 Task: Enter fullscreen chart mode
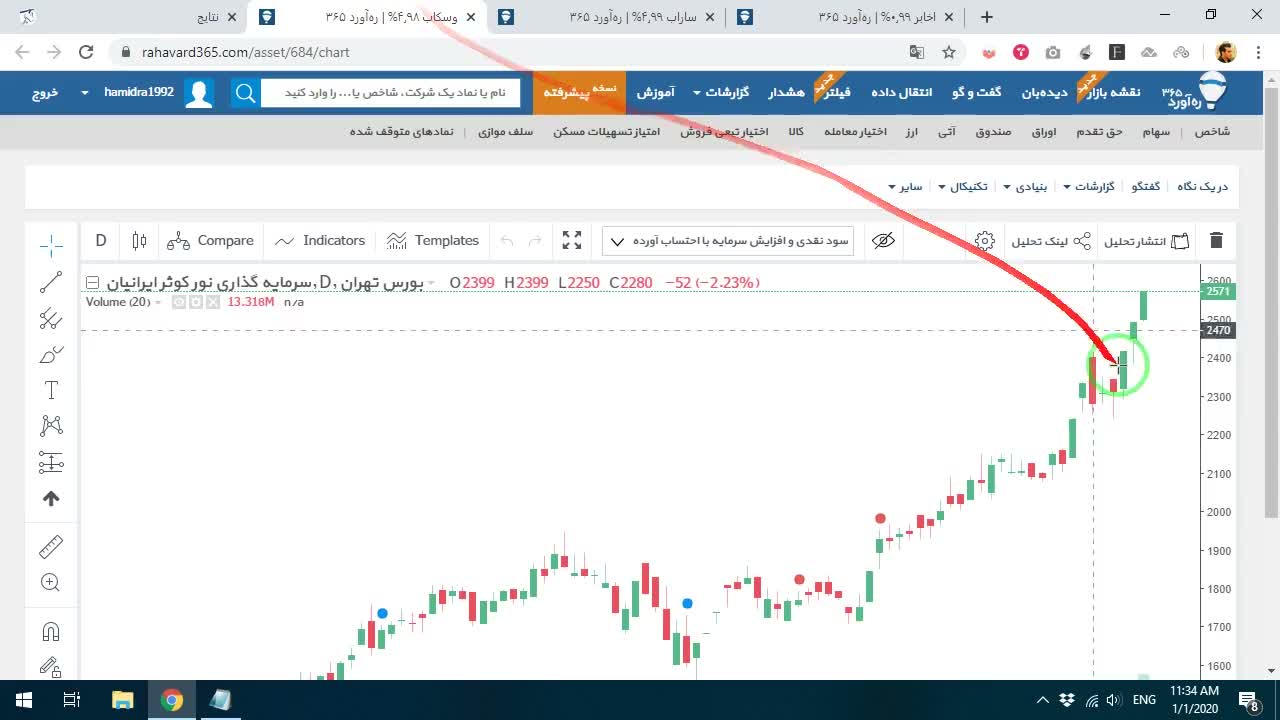point(572,241)
